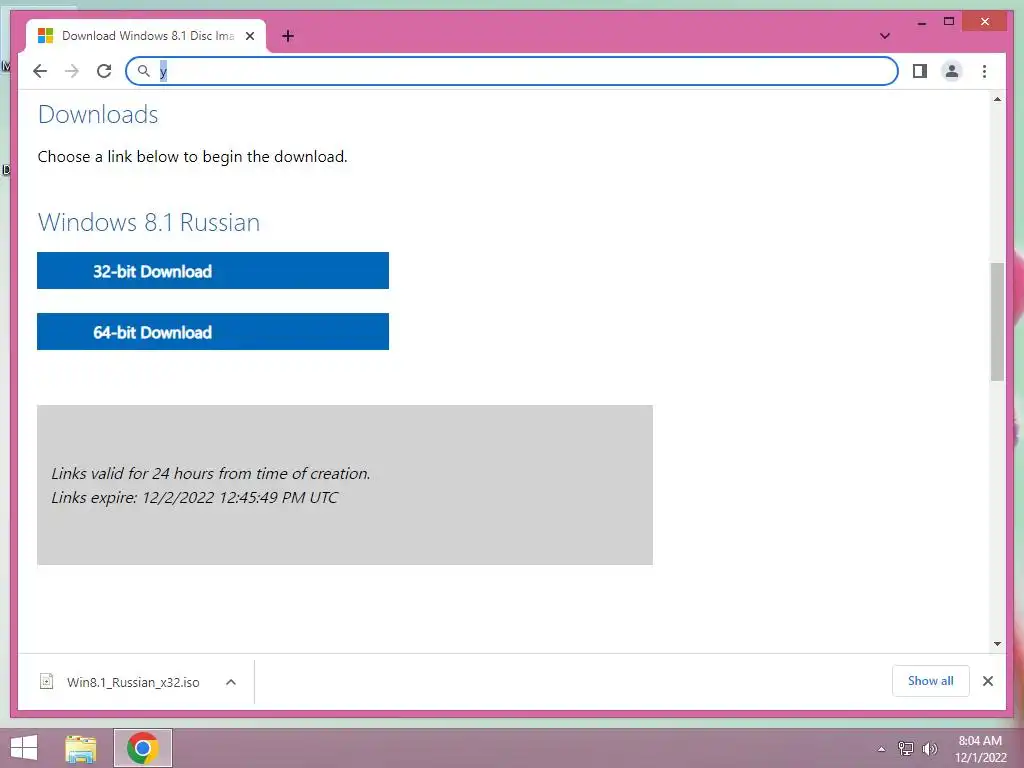Open the network tray icon

pyautogui.click(x=906, y=749)
